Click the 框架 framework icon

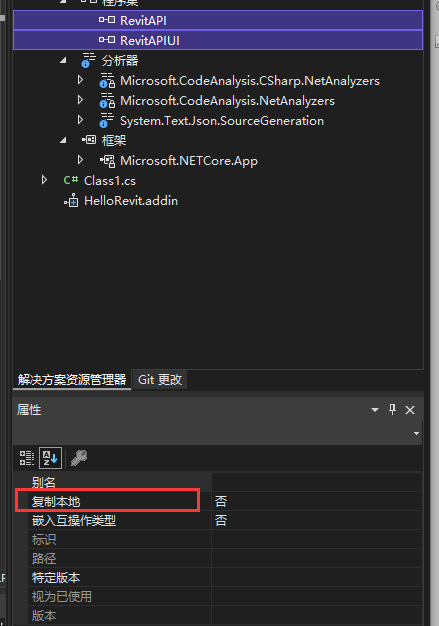[x=89, y=140]
